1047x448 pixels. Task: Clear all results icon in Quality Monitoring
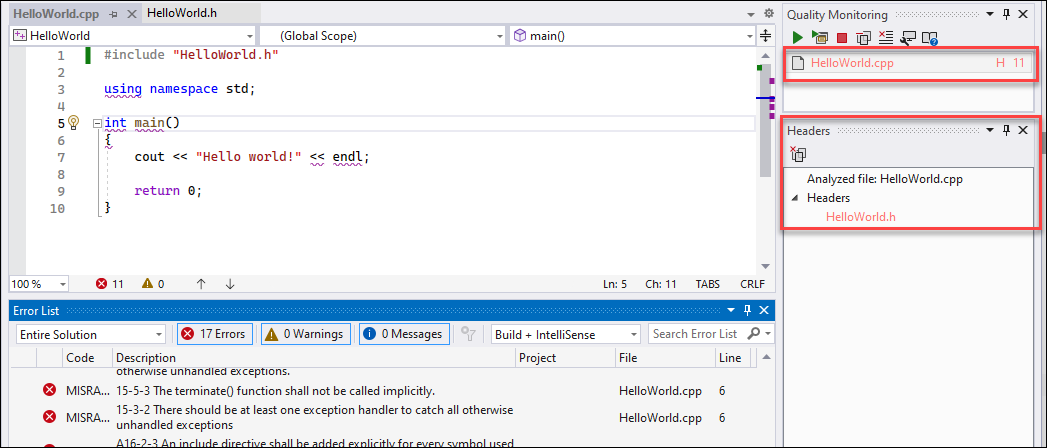coord(885,38)
